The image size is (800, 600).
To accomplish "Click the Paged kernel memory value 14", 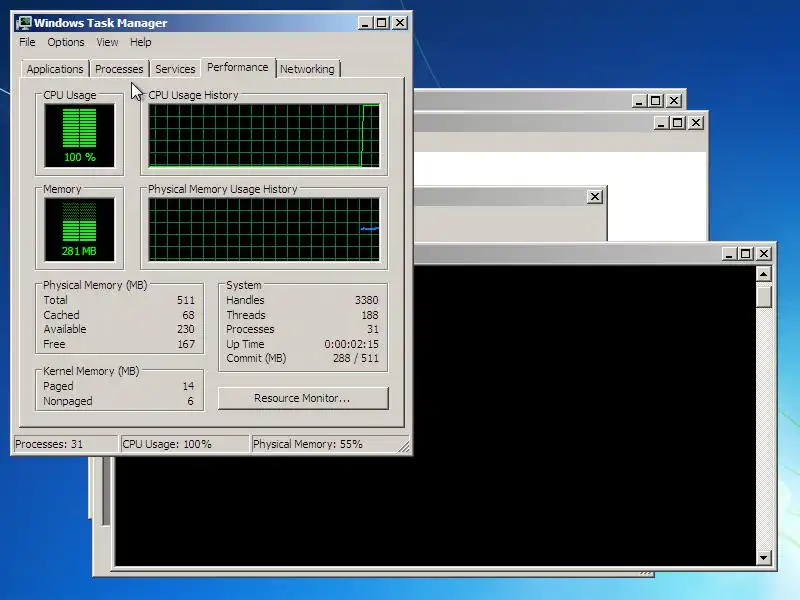I will pyautogui.click(x=188, y=386).
